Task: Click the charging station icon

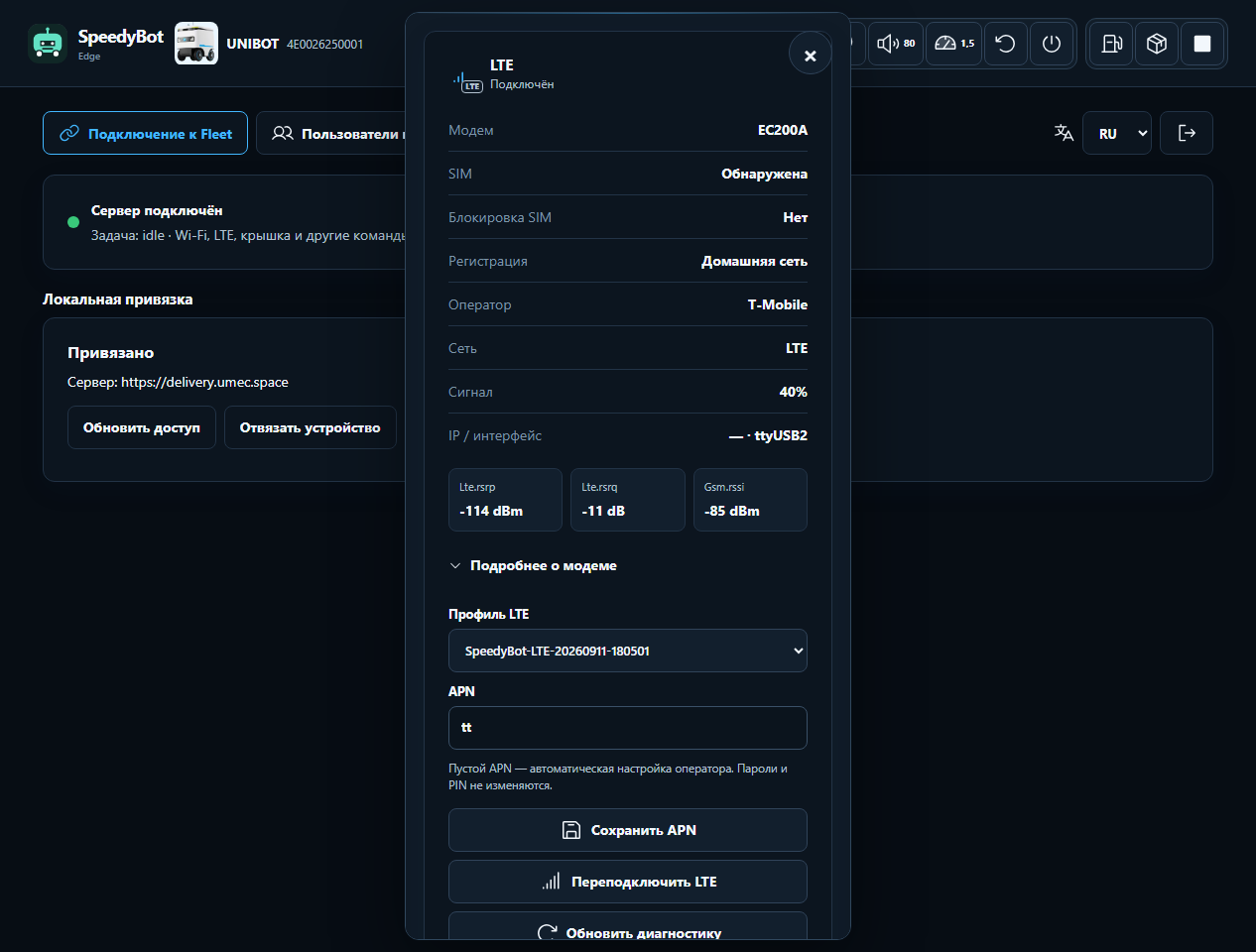Action: click(1111, 44)
